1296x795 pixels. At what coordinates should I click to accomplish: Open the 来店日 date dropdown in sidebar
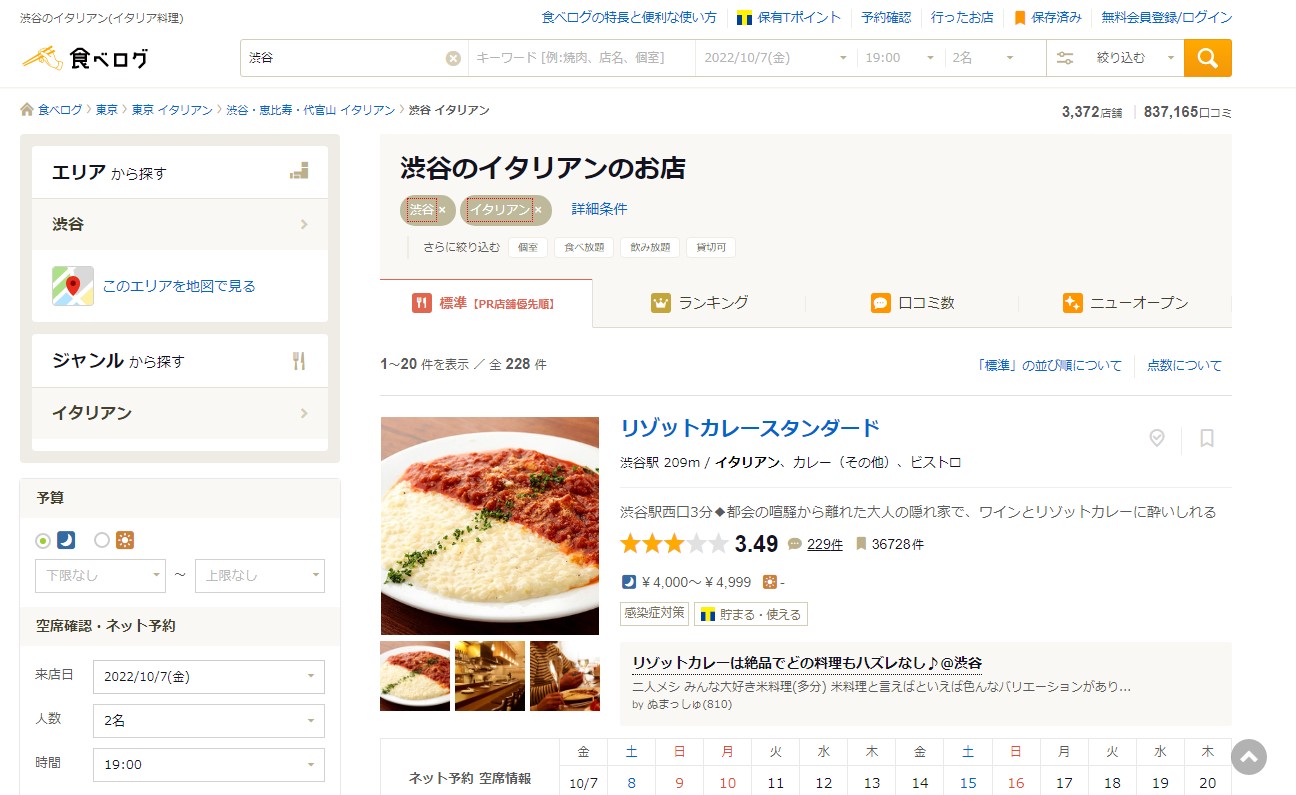point(209,677)
